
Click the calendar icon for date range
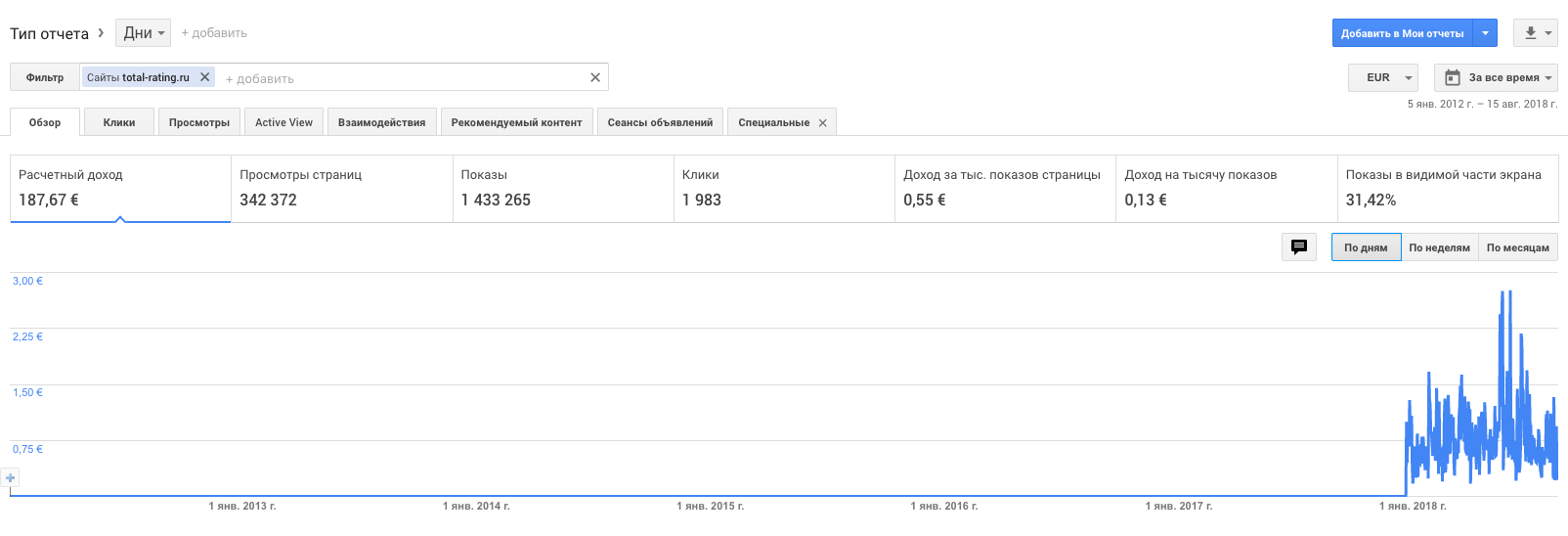pos(1453,77)
